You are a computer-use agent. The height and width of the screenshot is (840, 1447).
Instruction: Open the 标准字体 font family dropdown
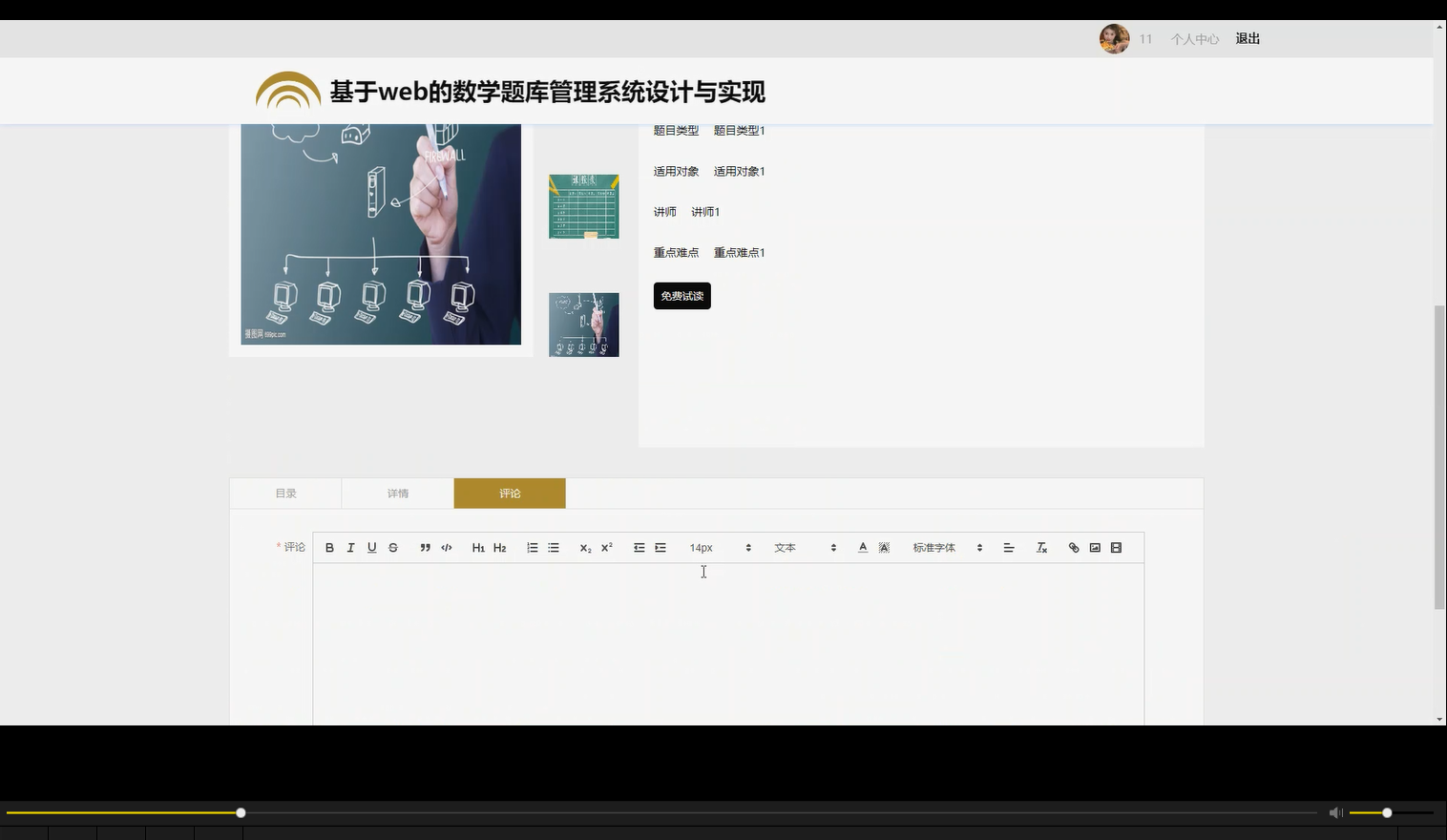pos(940,547)
